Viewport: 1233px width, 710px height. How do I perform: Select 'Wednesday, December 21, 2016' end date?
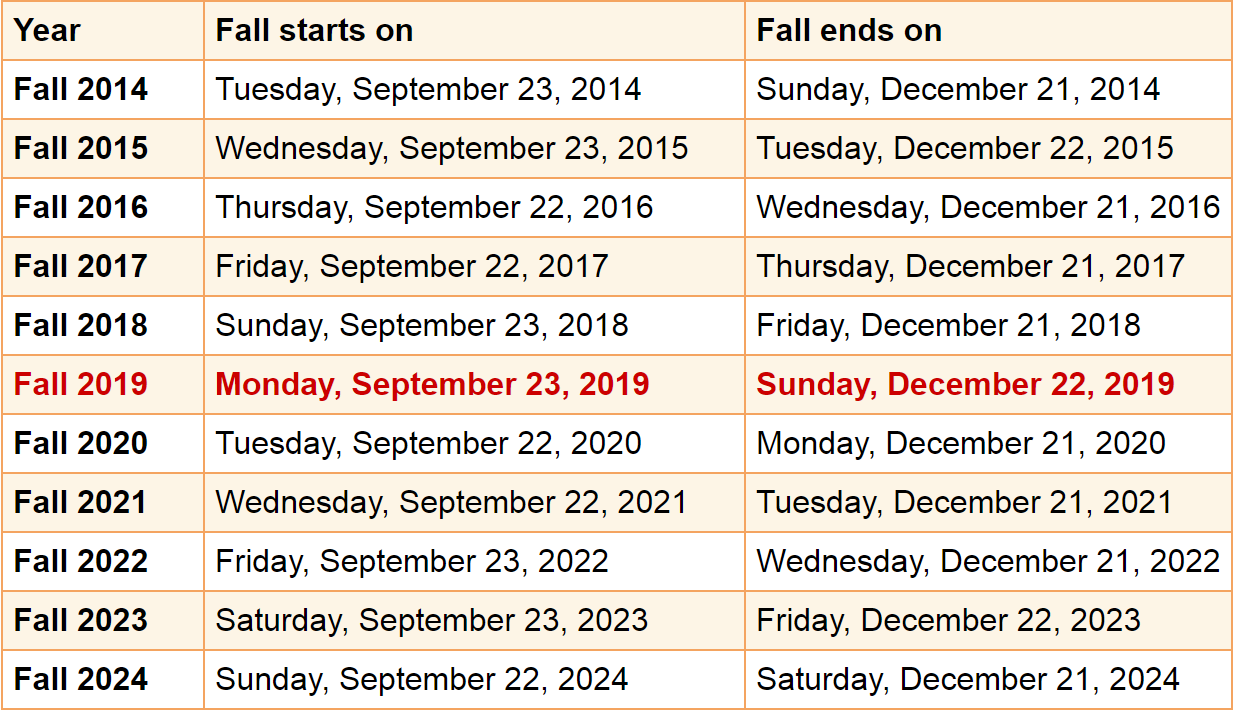tap(988, 207)
